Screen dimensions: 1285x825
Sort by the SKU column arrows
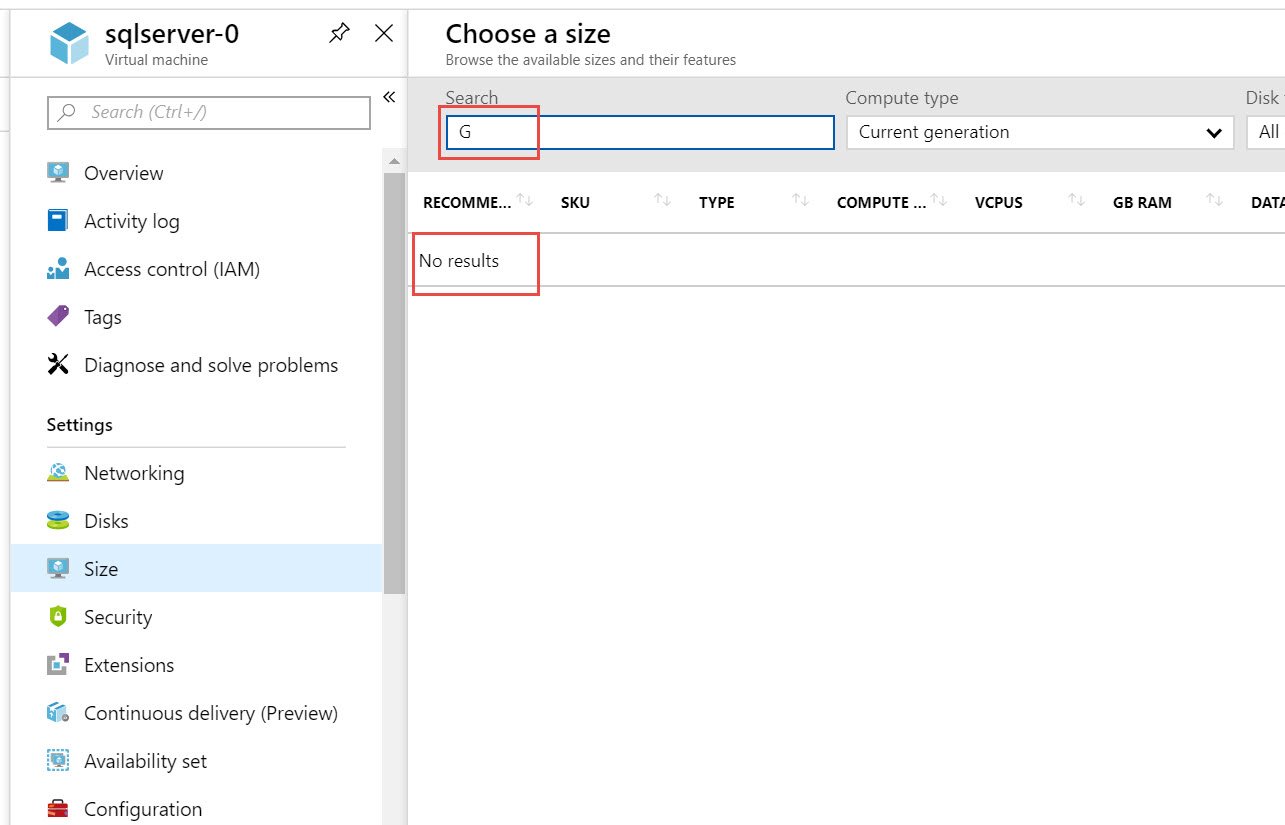(662, 201)
